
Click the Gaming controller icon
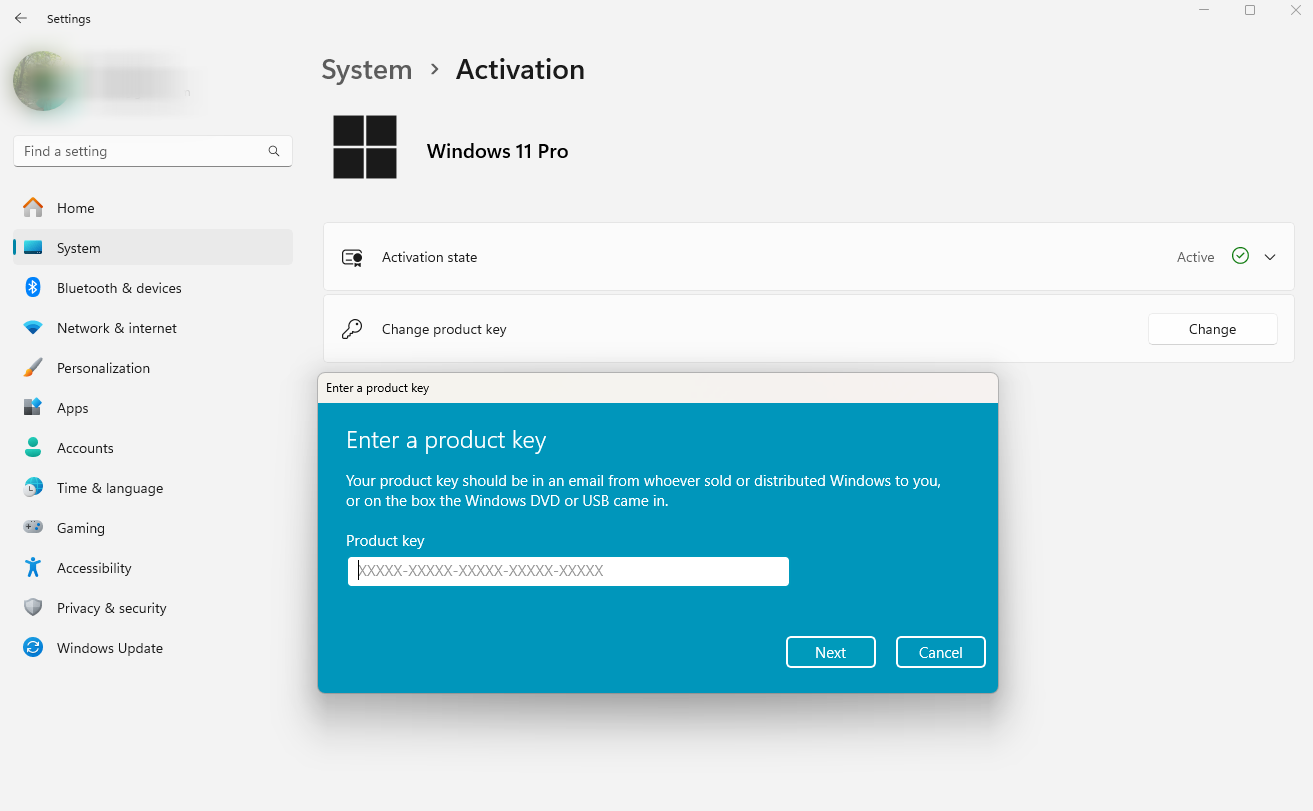point(33,528)
